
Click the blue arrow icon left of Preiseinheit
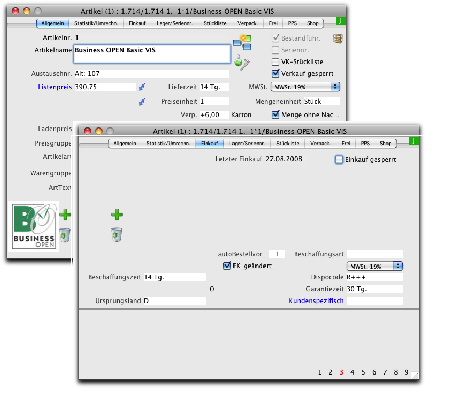click(x=142, y=101)
